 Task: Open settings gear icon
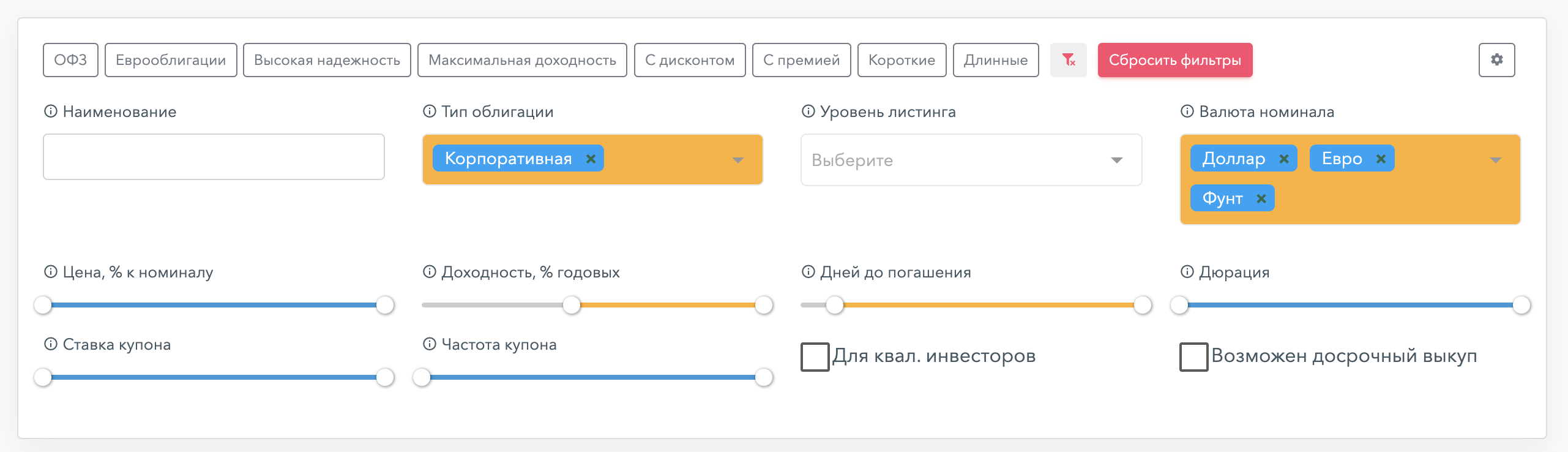tap(1496, 60)
